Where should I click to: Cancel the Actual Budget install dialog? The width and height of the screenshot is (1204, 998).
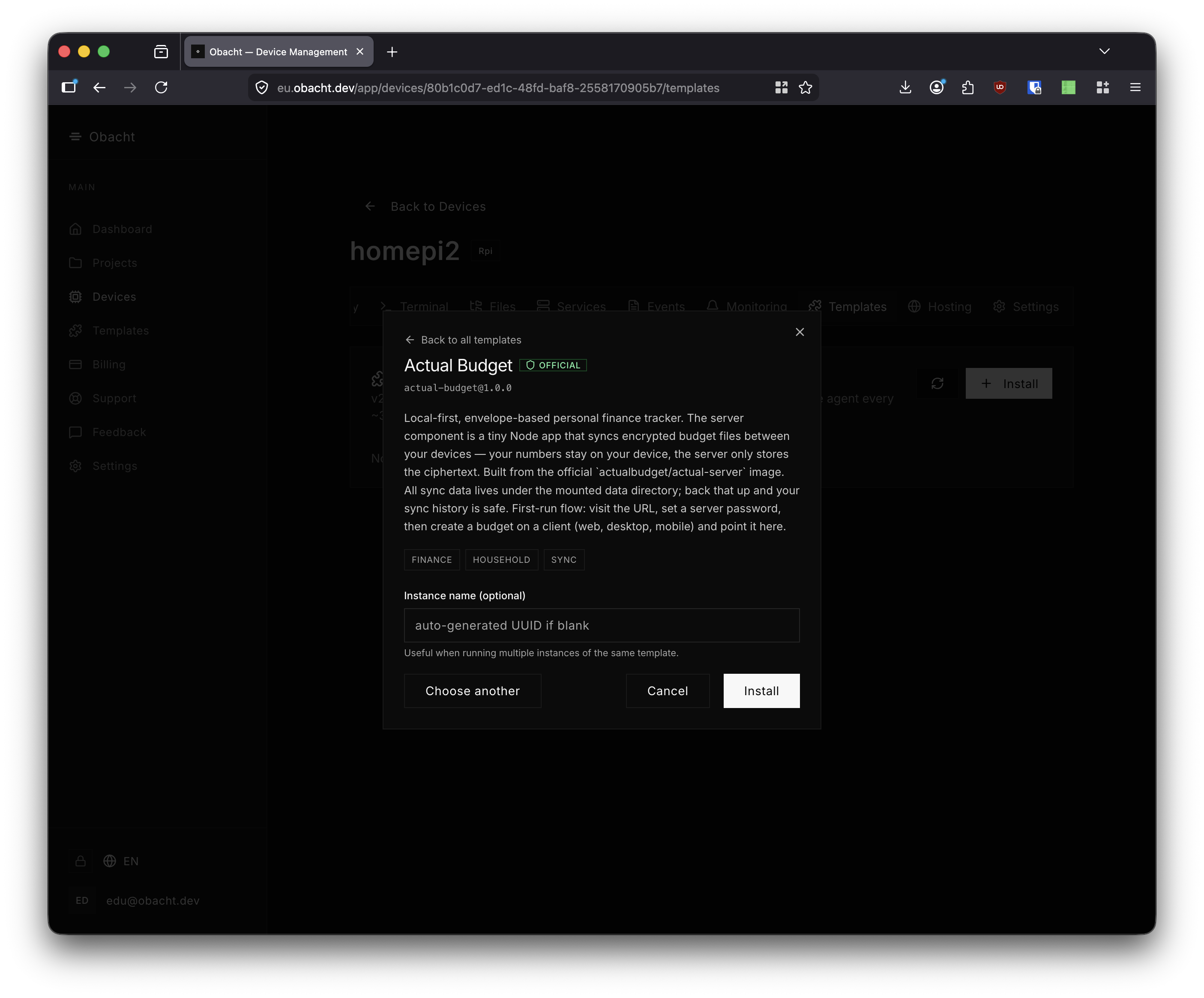click(668, 691)
